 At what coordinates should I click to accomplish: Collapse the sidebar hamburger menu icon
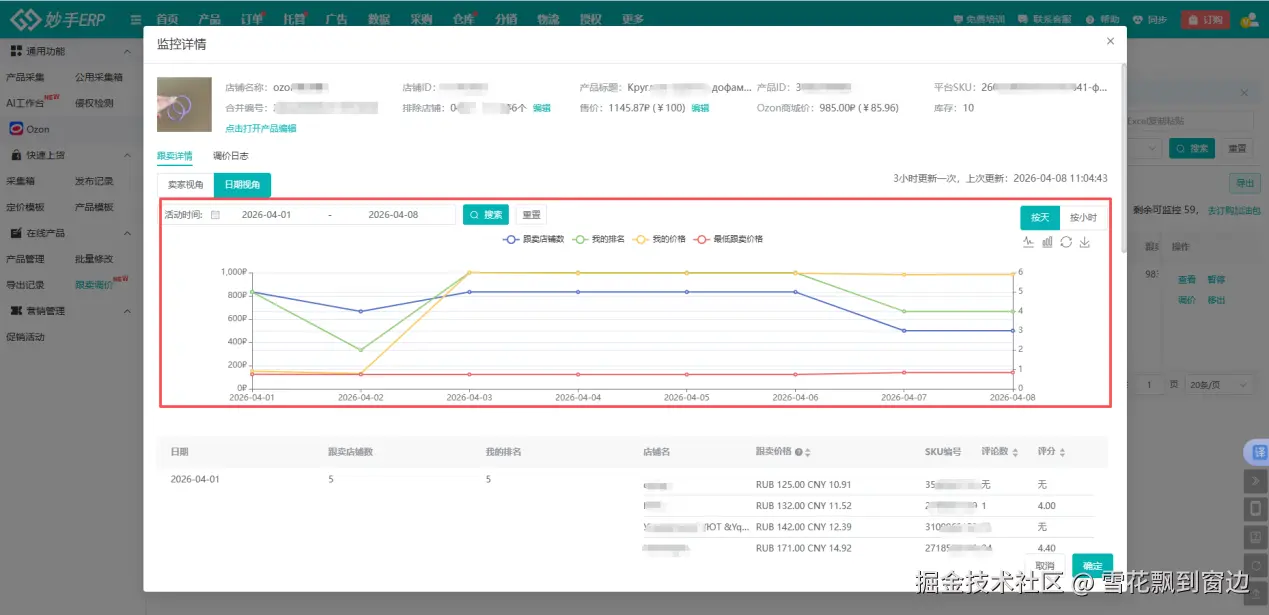tap(136, 19)
